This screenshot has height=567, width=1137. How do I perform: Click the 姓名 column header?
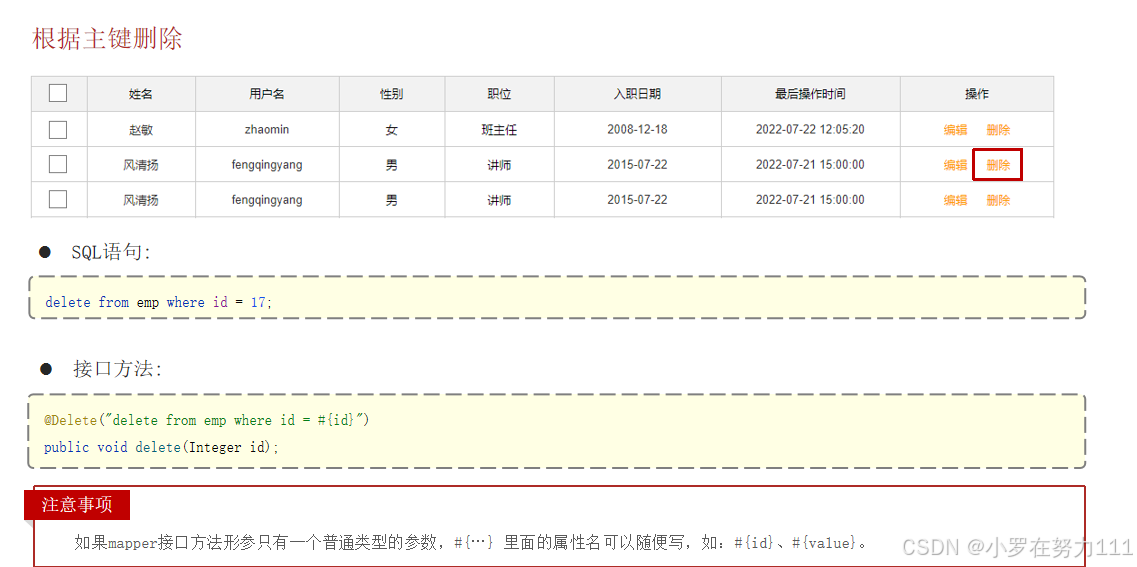tap(141, 94)
